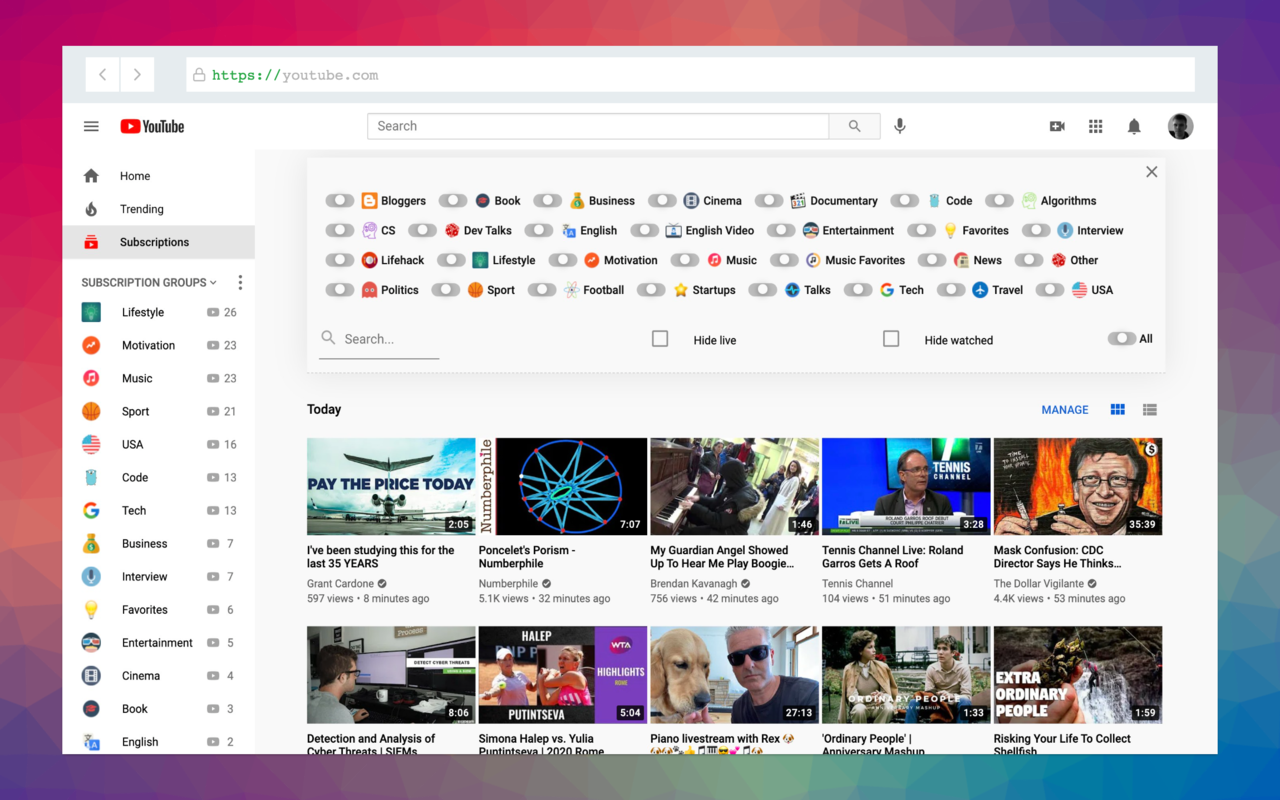Viewport: 1280px width, 800px height.
Task: Open the hamburger guide menu
Action: [91, 126]
